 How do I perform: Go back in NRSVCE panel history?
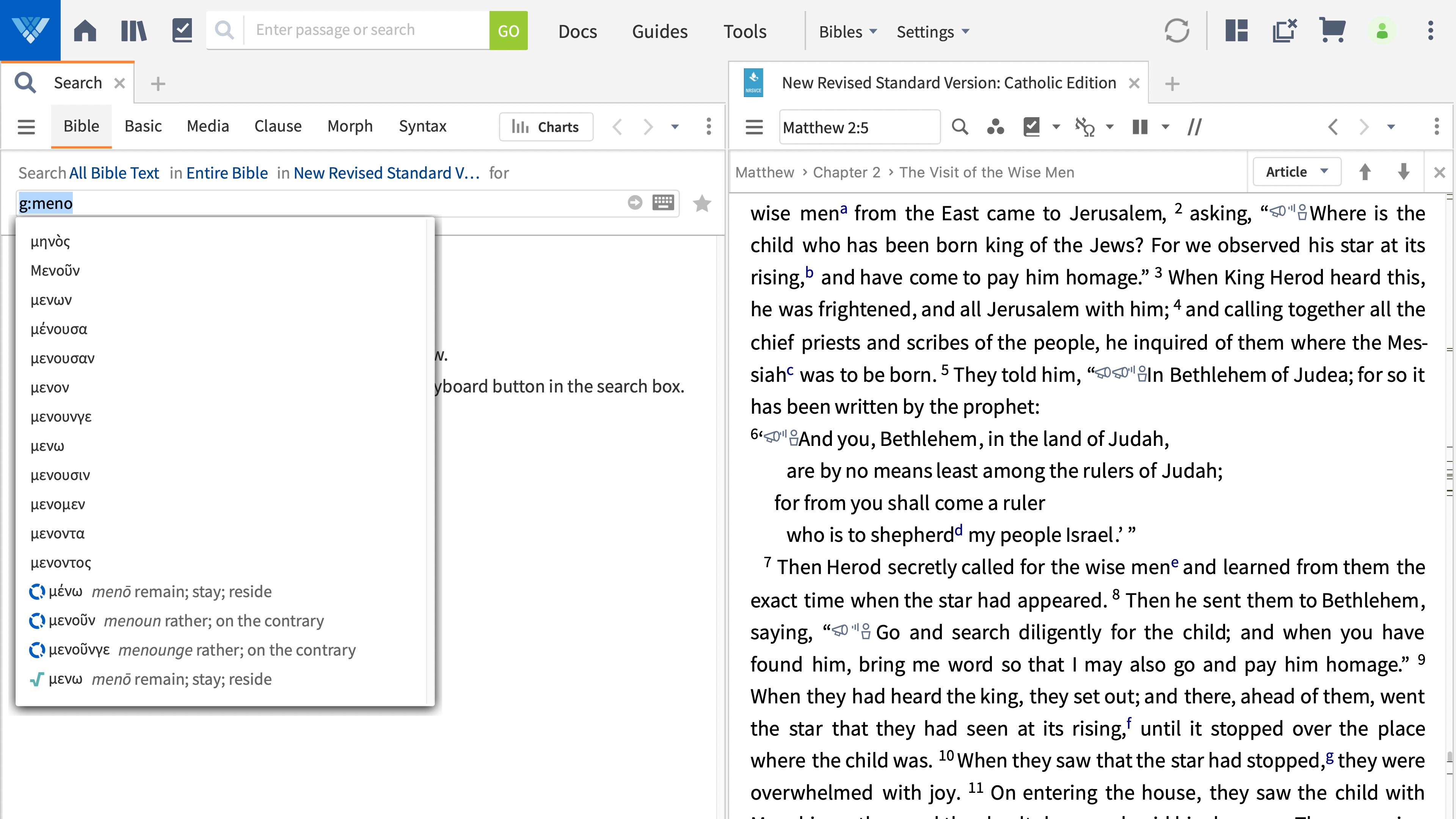pos(1333,127)
